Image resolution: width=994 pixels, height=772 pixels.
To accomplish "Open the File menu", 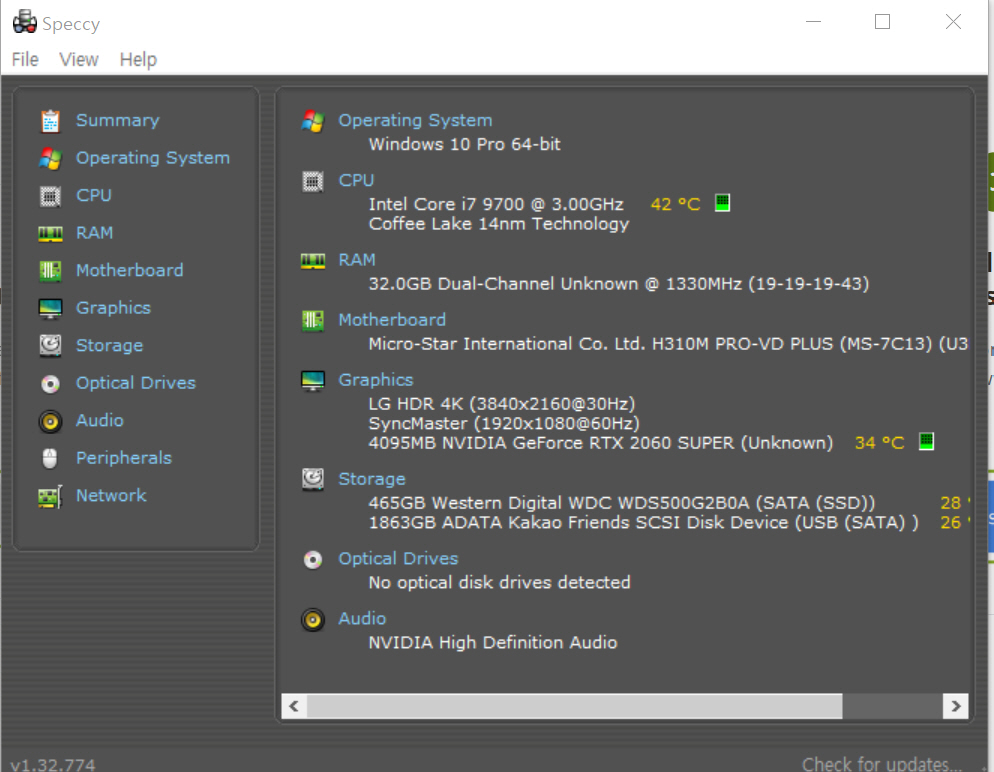I will tap(25, 60).
